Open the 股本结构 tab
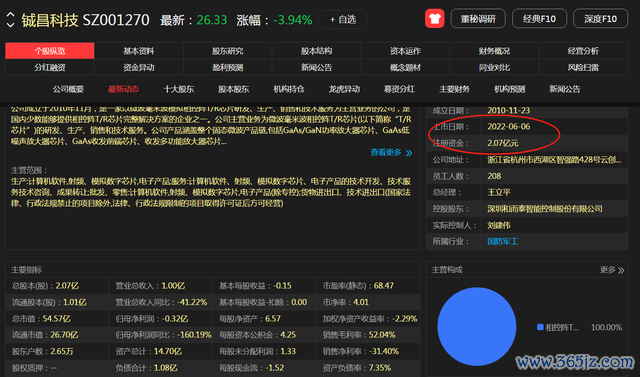This screenshot has width=640, height=377. click(x=316, y=51)
